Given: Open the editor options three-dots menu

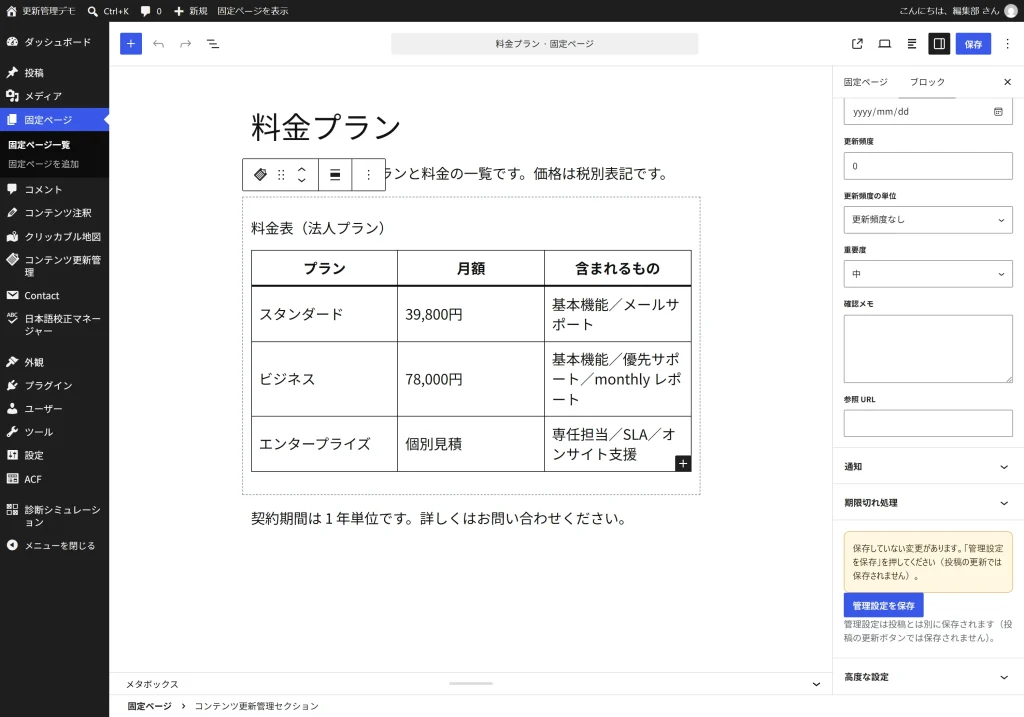Looking at the screenshot, I should pyautogui.click(x=1008, y=44).
